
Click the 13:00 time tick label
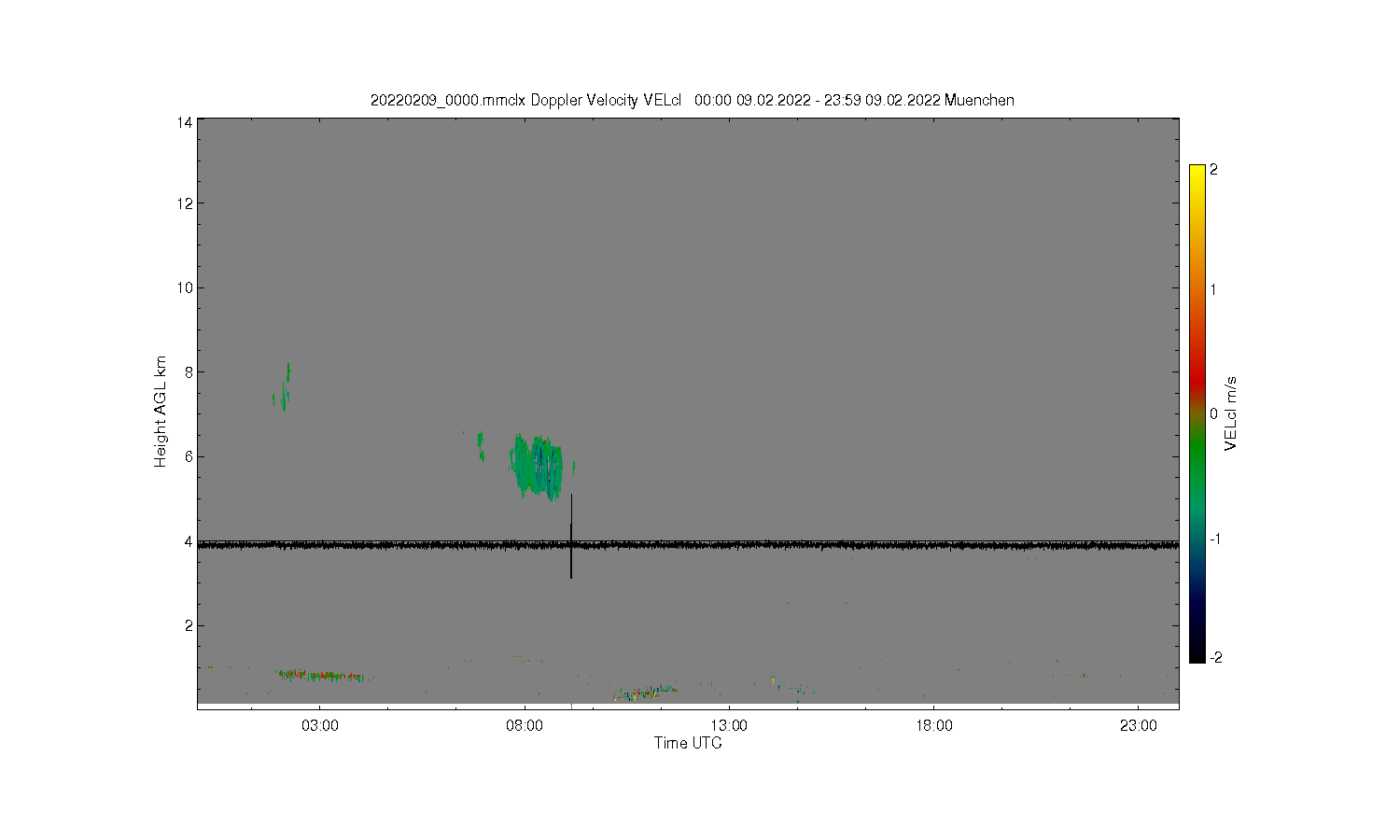[729, 726]
